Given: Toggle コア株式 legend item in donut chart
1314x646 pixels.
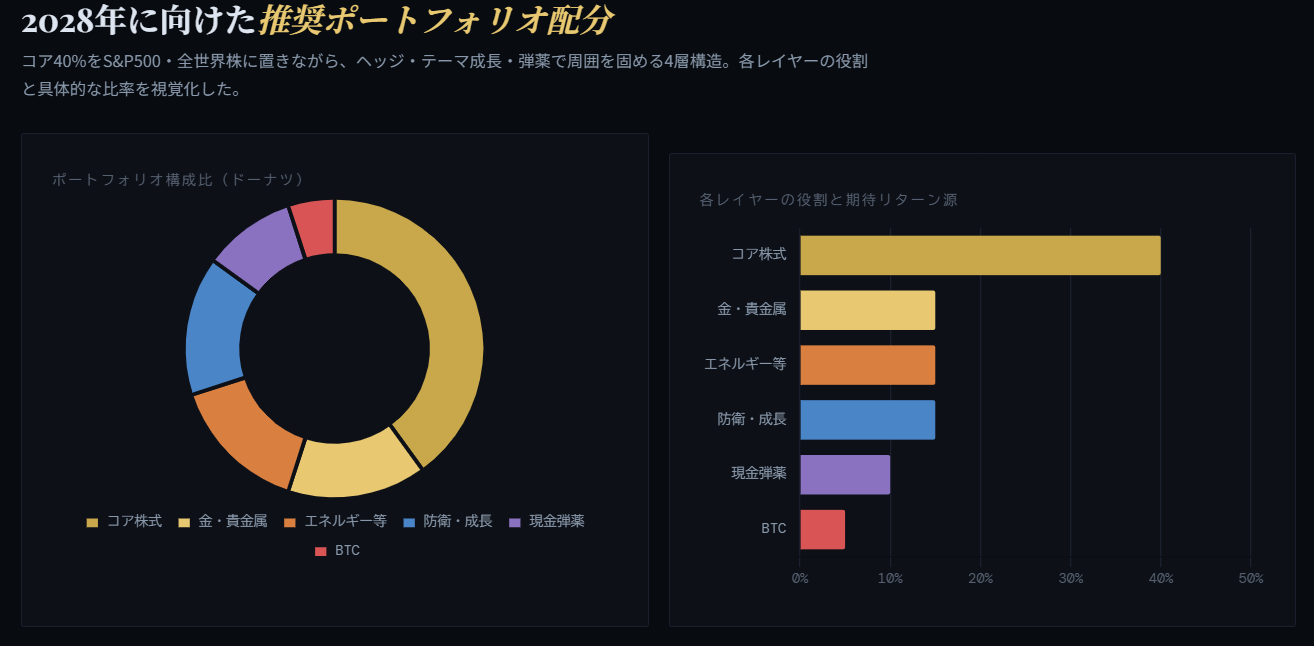Looking at the screenshot, I should (x=124, y=521).
